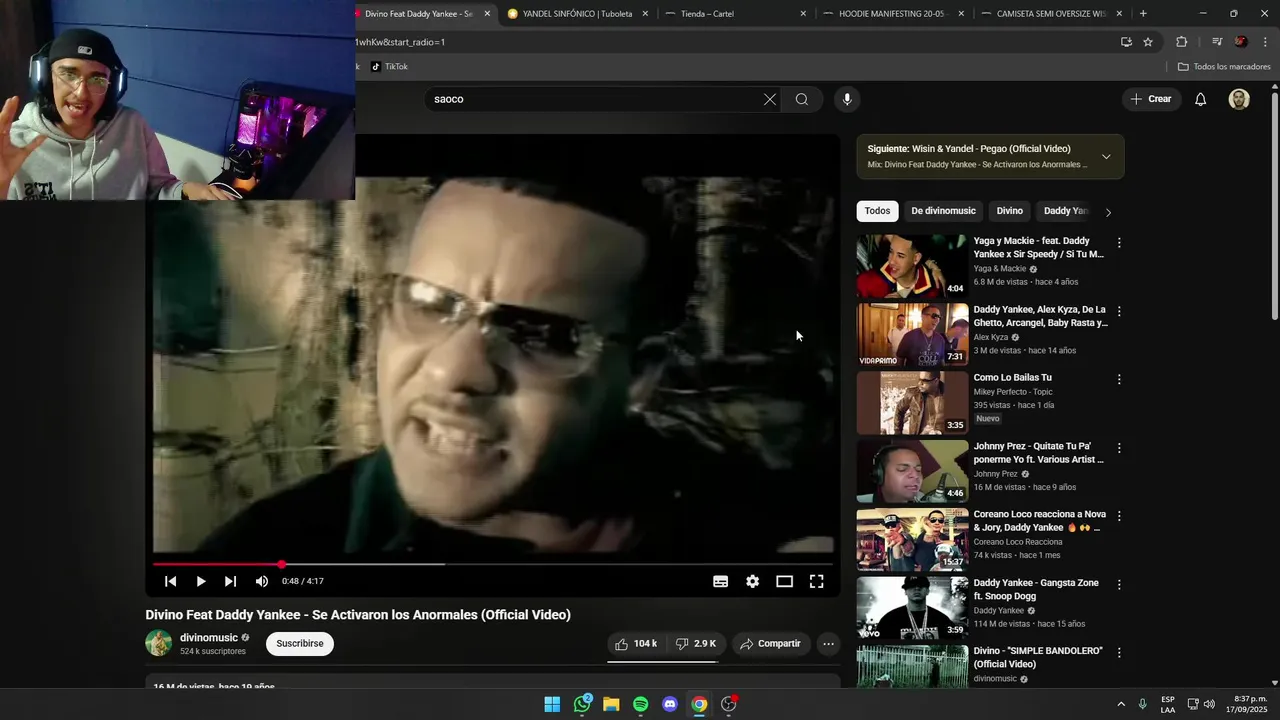Open options for SIMPLE BANDOLERO video
This screenshot has height=720, width=1280.
coord(1119,653)
